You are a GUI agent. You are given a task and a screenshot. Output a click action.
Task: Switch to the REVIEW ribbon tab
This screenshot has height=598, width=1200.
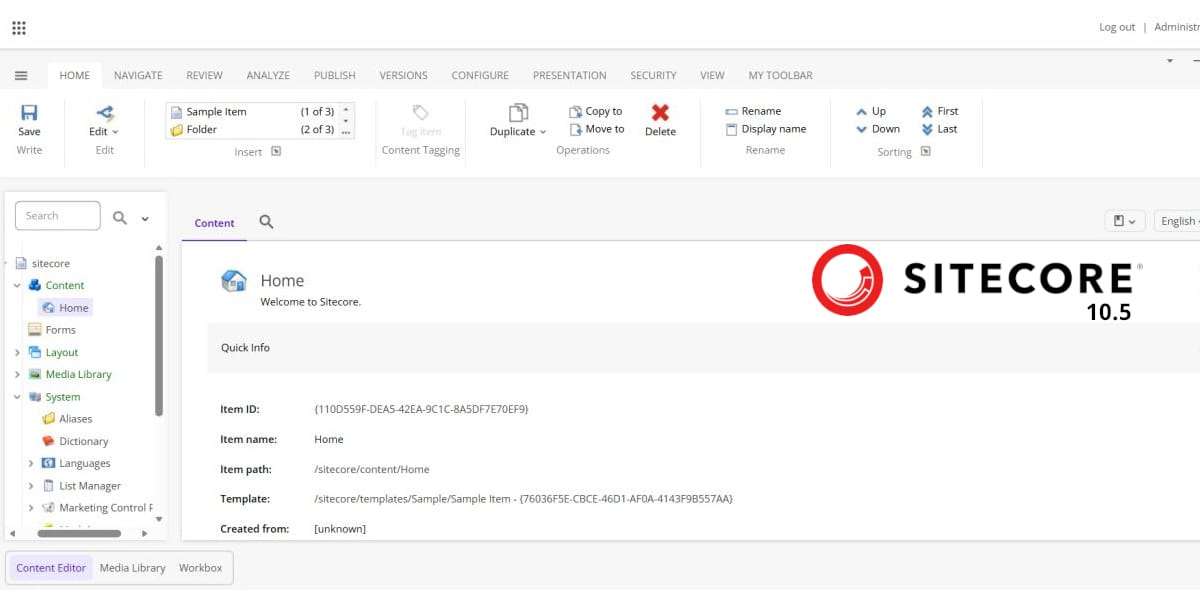pos(204,75)
